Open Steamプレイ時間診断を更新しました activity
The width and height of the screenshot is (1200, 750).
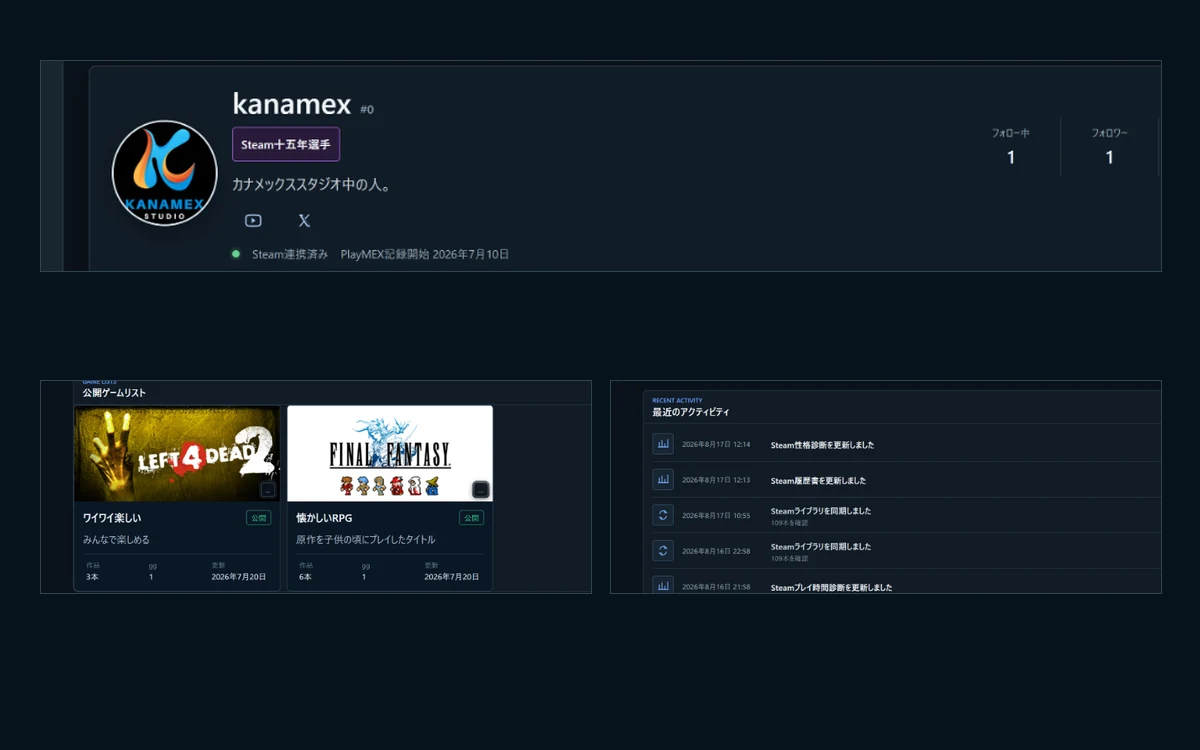click(831, 587)
